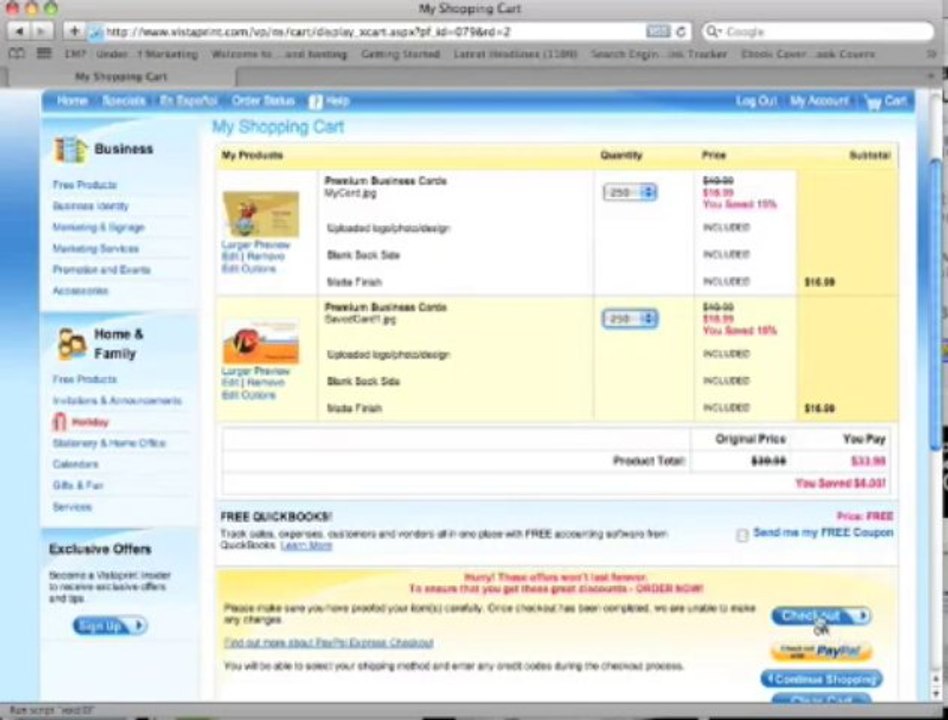Open quantity dropdown for SavedCard1.jpg item
The image size is (948, 720).
coord(630,319)
